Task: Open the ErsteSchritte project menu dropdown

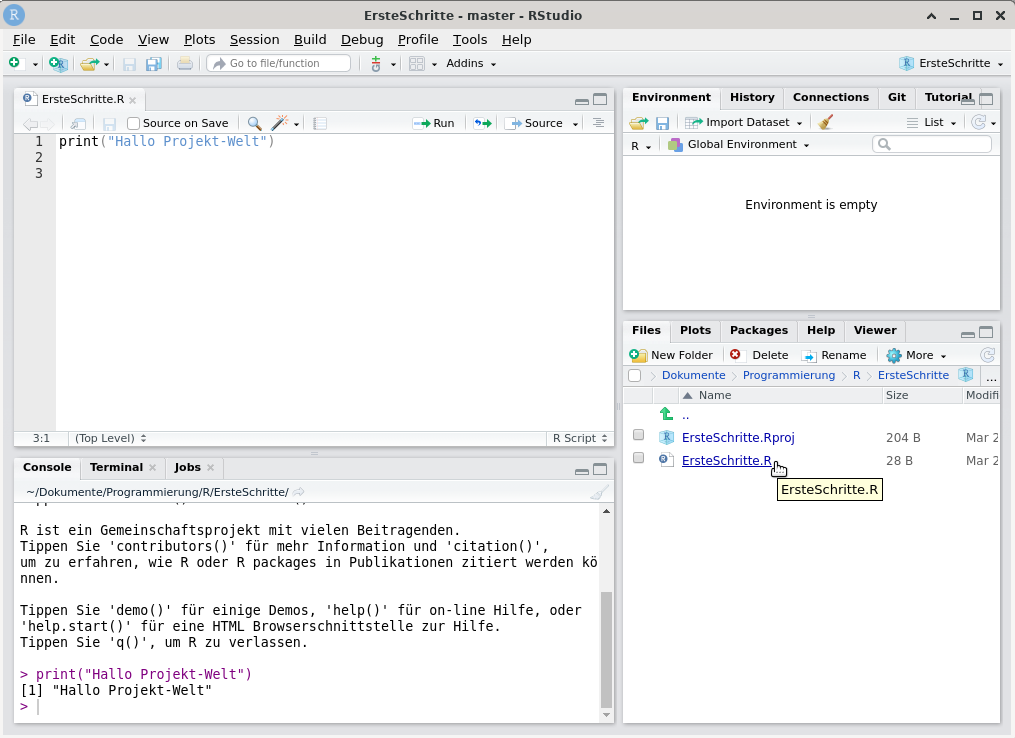Action: click(x=951, y=63)
